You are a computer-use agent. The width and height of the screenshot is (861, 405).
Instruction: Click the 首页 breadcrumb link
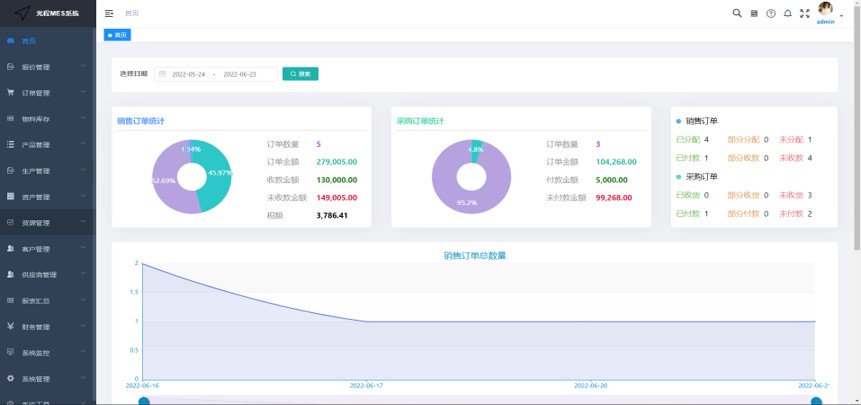[x=132, y=13]
